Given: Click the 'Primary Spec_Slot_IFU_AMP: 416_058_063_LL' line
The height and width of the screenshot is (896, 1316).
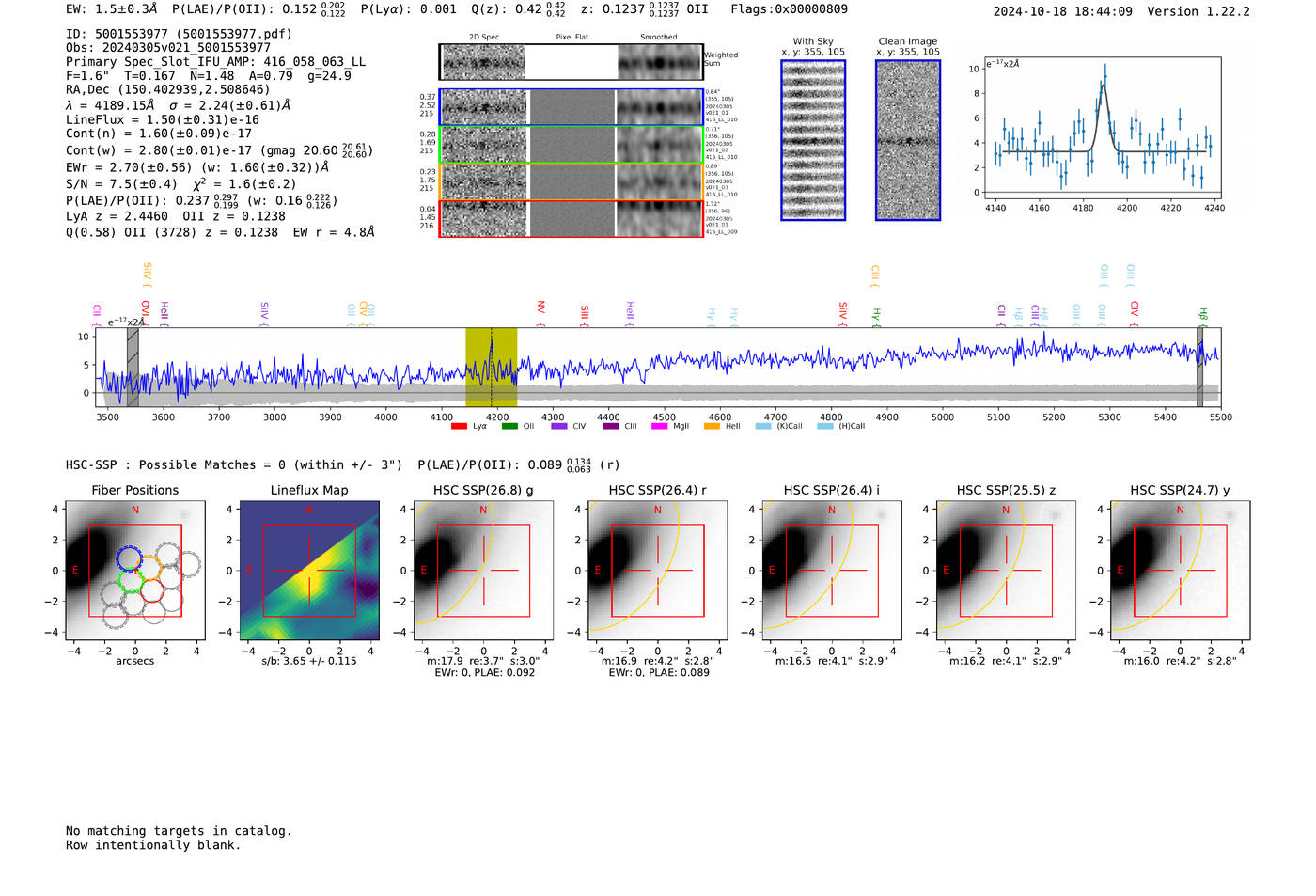Looking at the screenshot, I should click(215, 62).
